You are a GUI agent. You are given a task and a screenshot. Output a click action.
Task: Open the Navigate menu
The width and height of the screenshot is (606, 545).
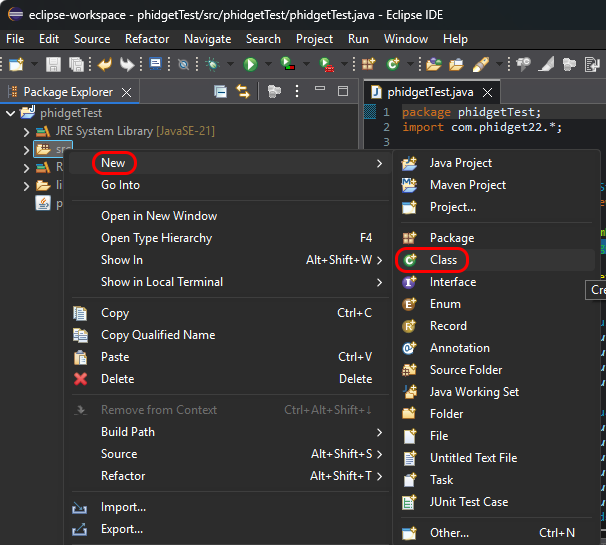point(207,39)
